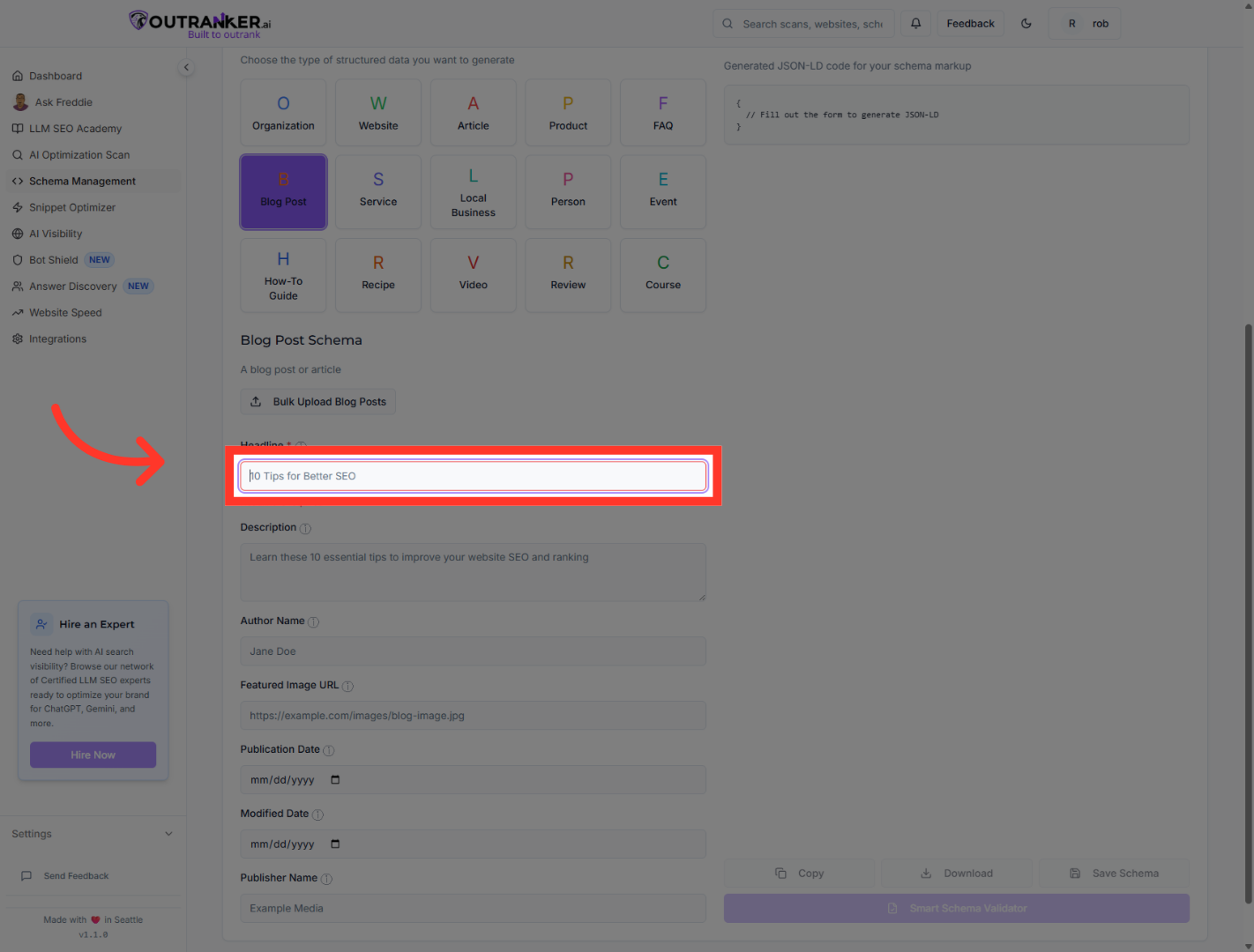Choose the Course schema type
1254x952 pixels.
tap(663, 275)
